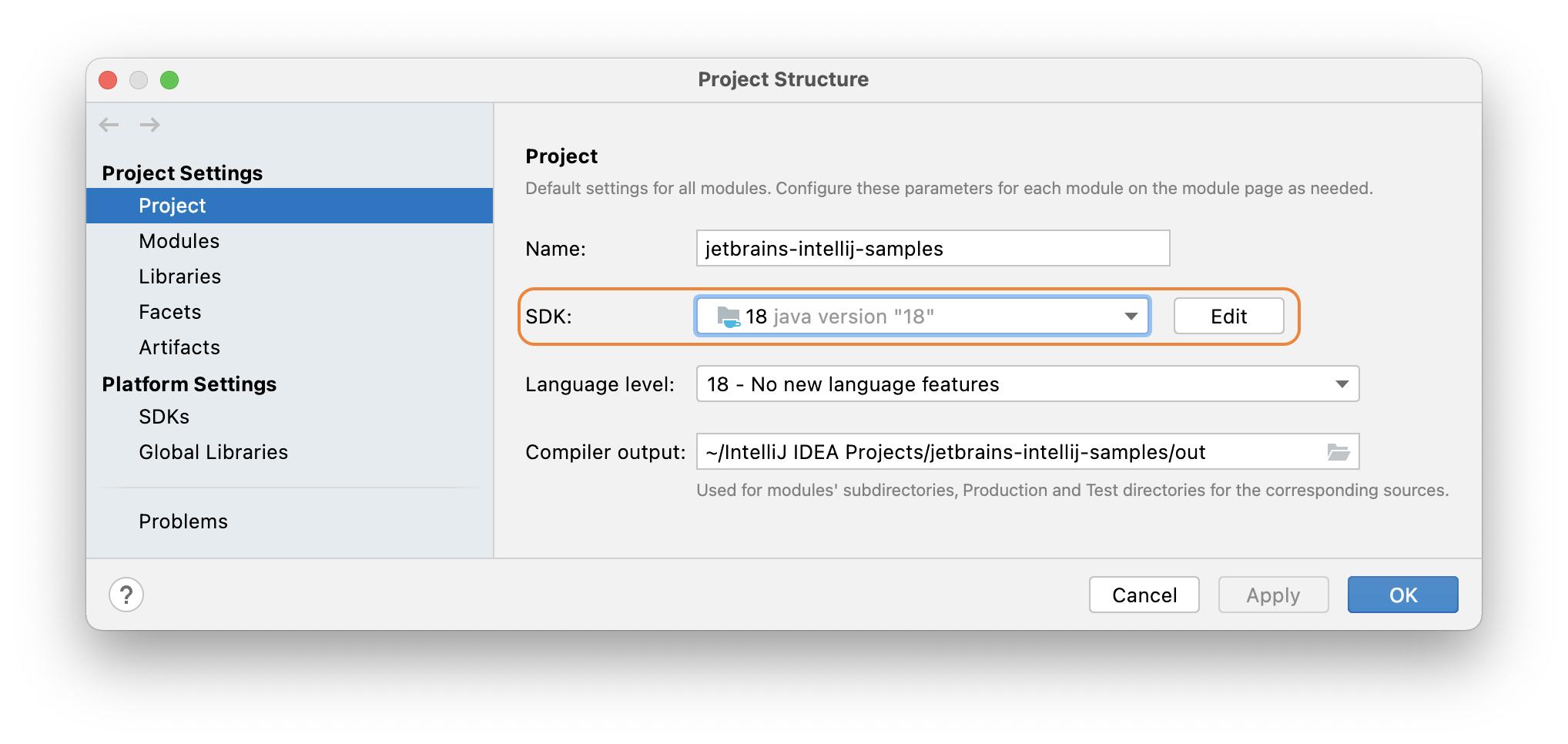Show the Problems page
The width and height of the screenshot is (1568, 744).
[290, 521]
